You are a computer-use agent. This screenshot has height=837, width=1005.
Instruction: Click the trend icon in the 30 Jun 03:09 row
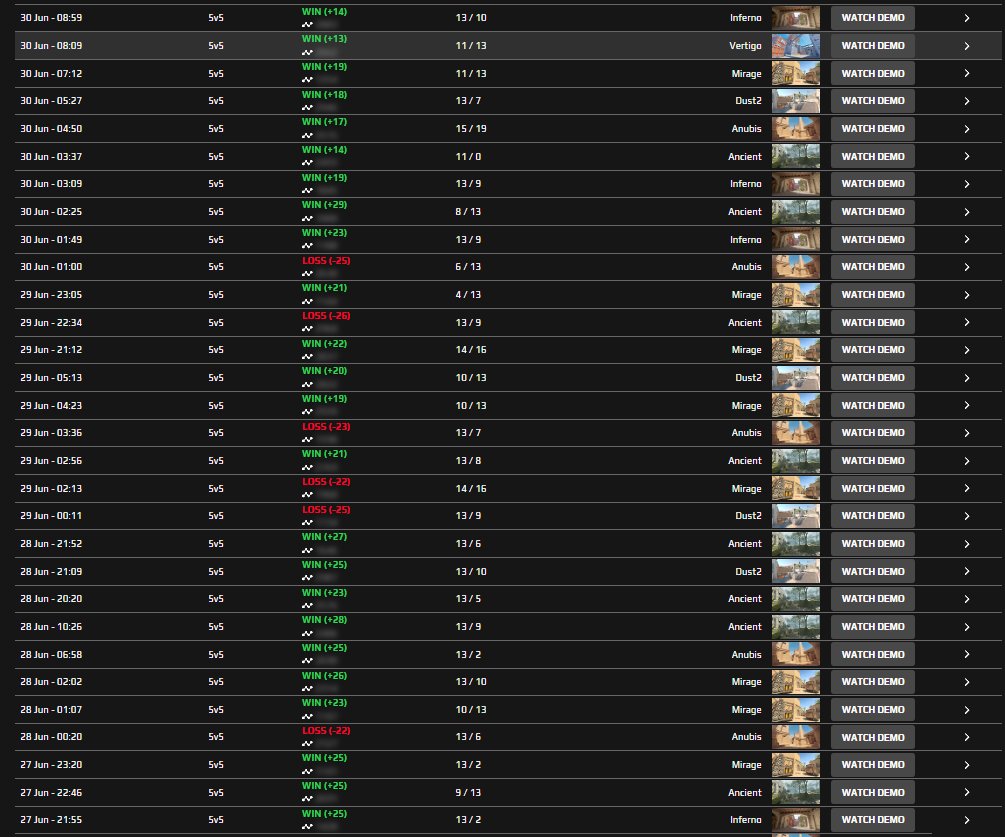pyautogui.click(x=308, y=190)
